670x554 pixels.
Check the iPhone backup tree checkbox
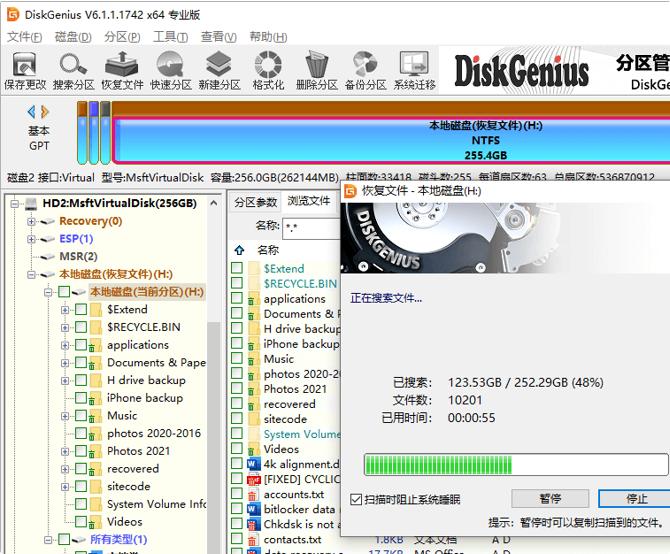(81, 398)
